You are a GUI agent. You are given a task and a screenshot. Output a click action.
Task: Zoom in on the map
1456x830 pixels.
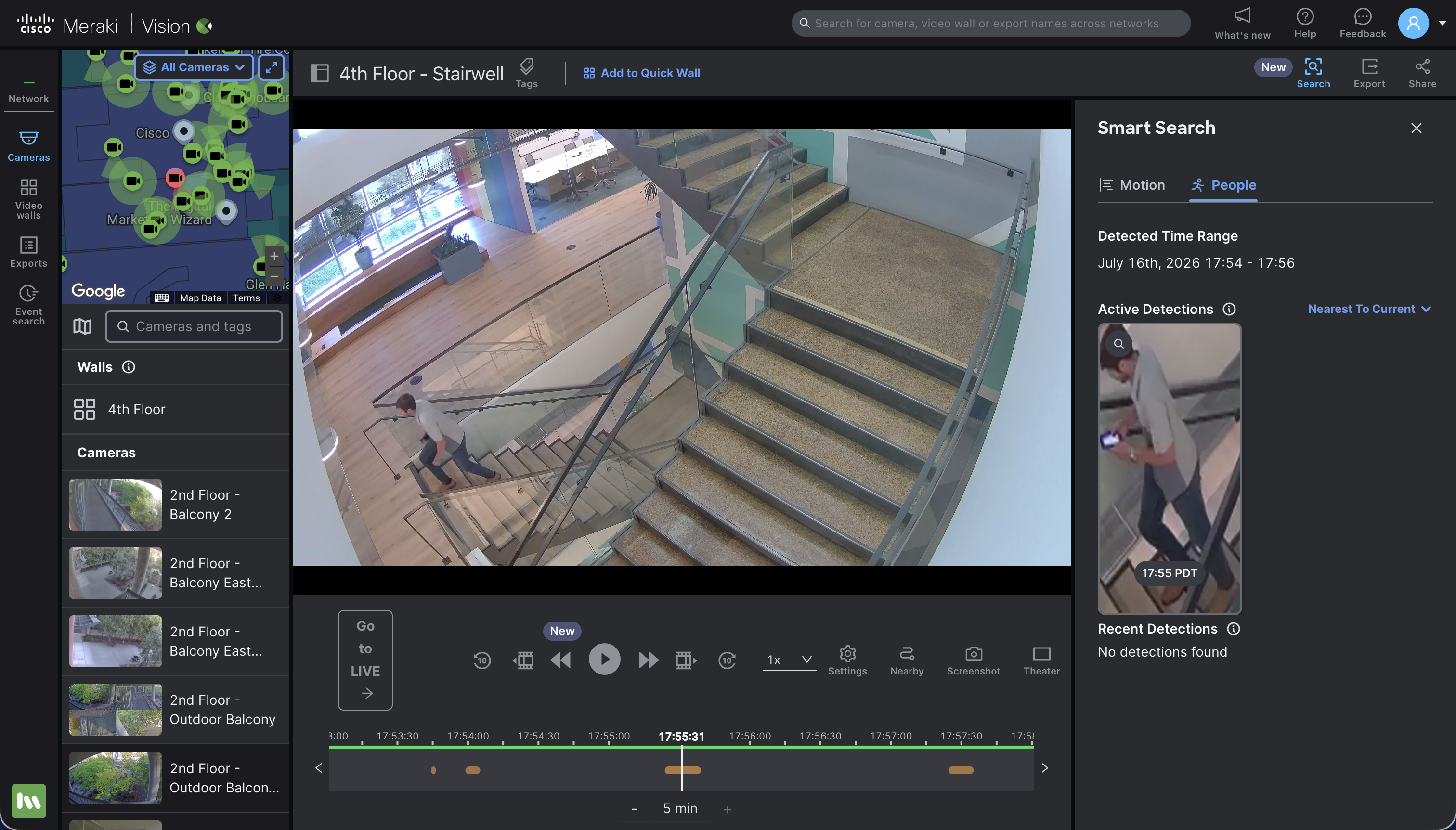274,256
